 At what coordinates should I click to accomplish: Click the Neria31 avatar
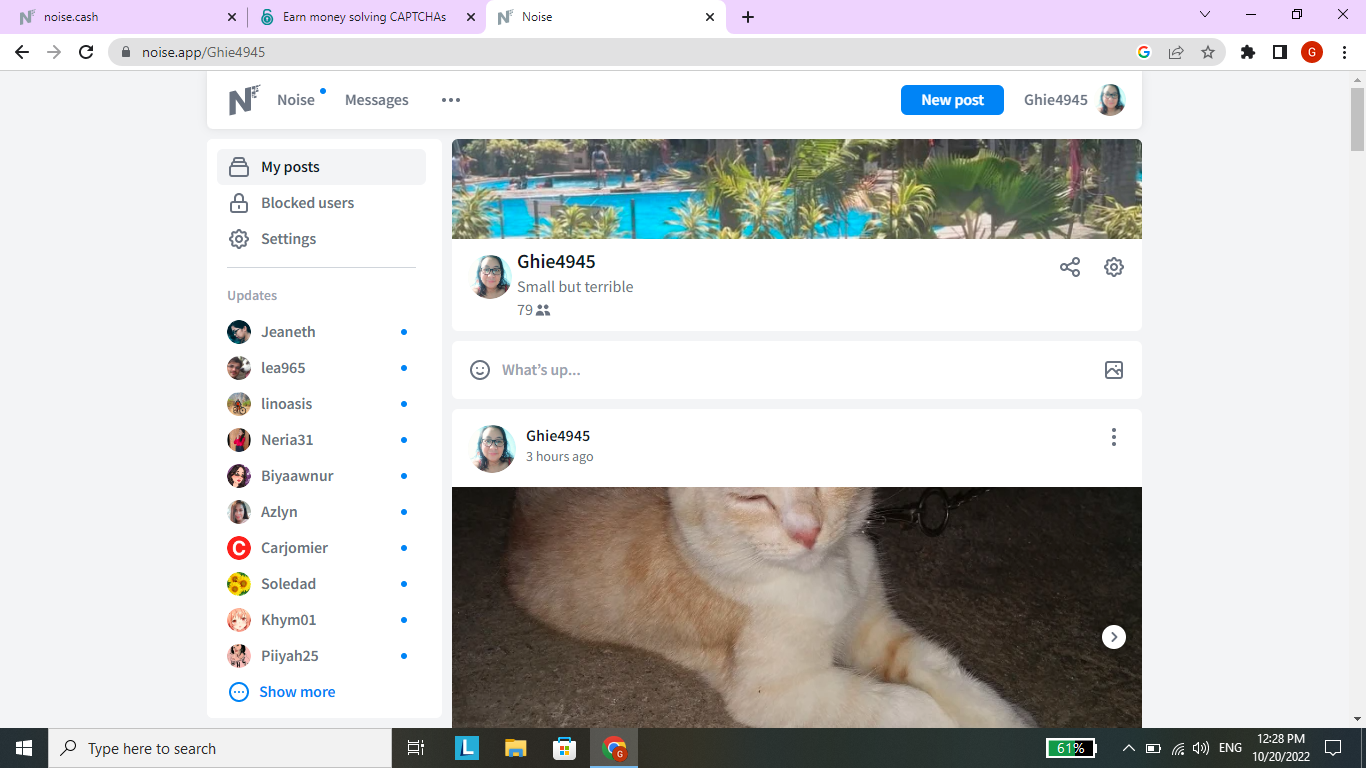[239, 440]
